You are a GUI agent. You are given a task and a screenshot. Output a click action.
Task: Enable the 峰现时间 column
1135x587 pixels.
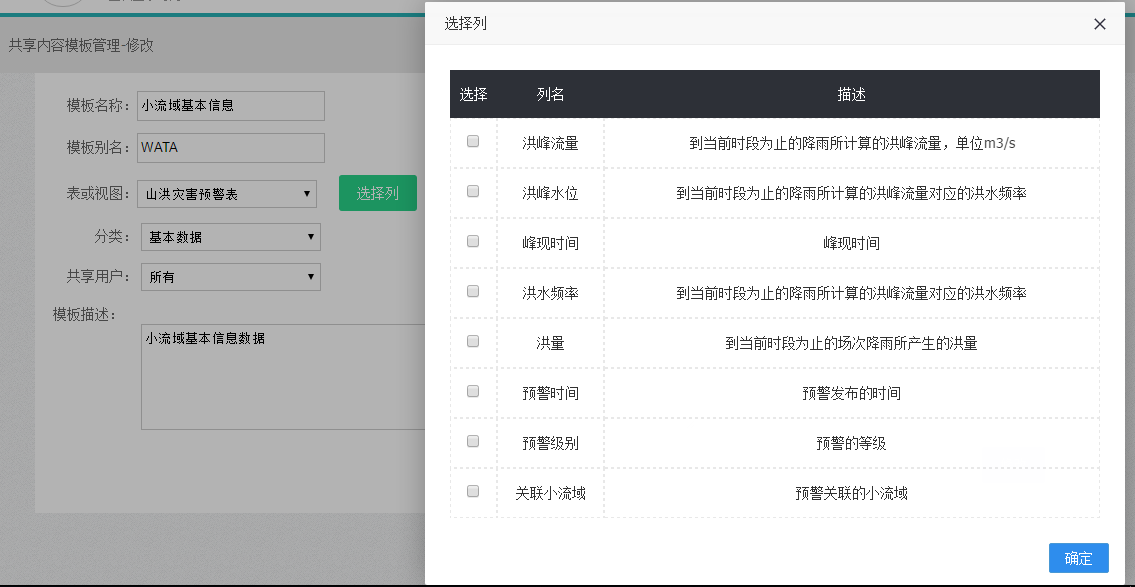pos(472,240)
